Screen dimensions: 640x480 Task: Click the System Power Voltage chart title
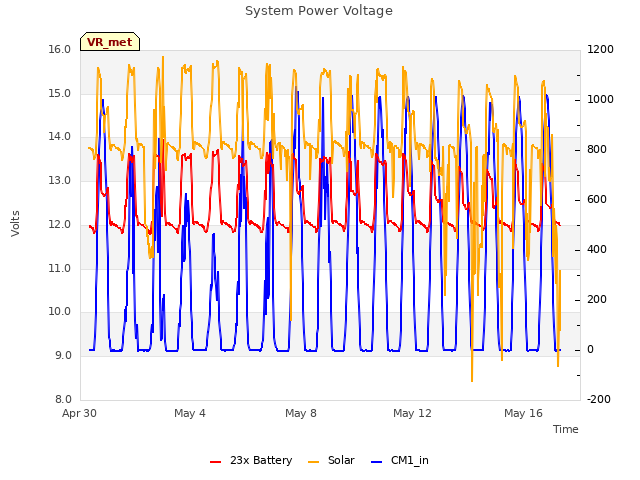pos(319,11)
